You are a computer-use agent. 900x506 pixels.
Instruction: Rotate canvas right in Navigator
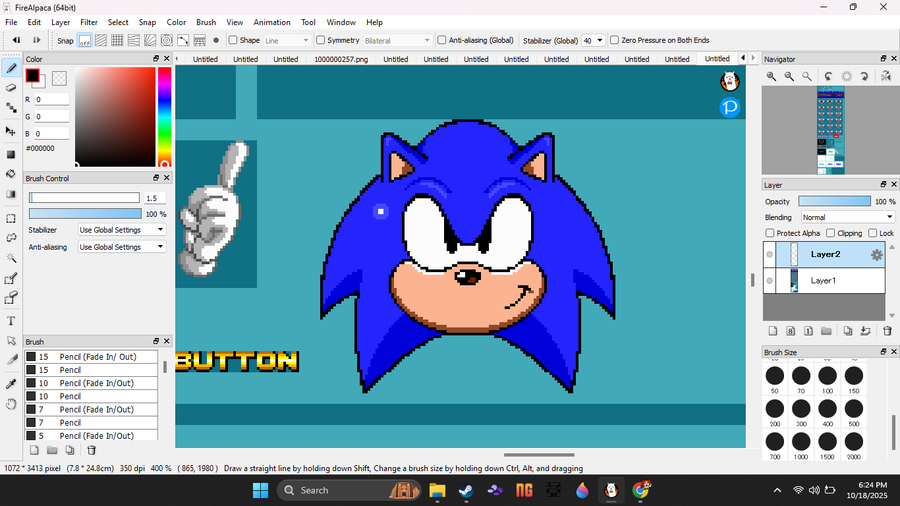[864, 76]
